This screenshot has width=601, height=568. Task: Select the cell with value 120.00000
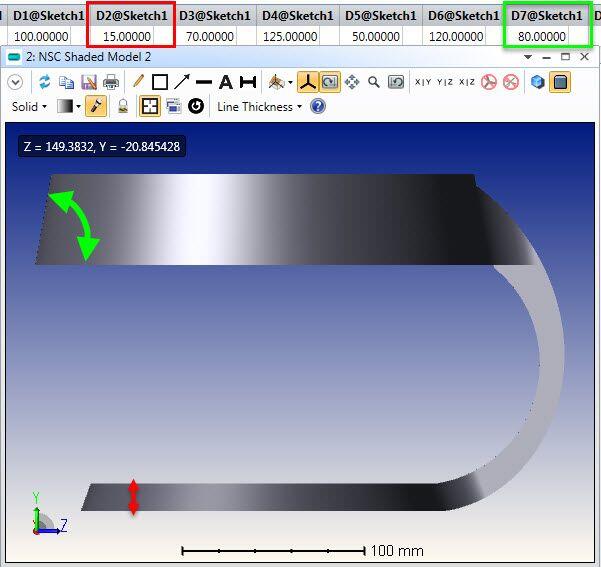456,36
